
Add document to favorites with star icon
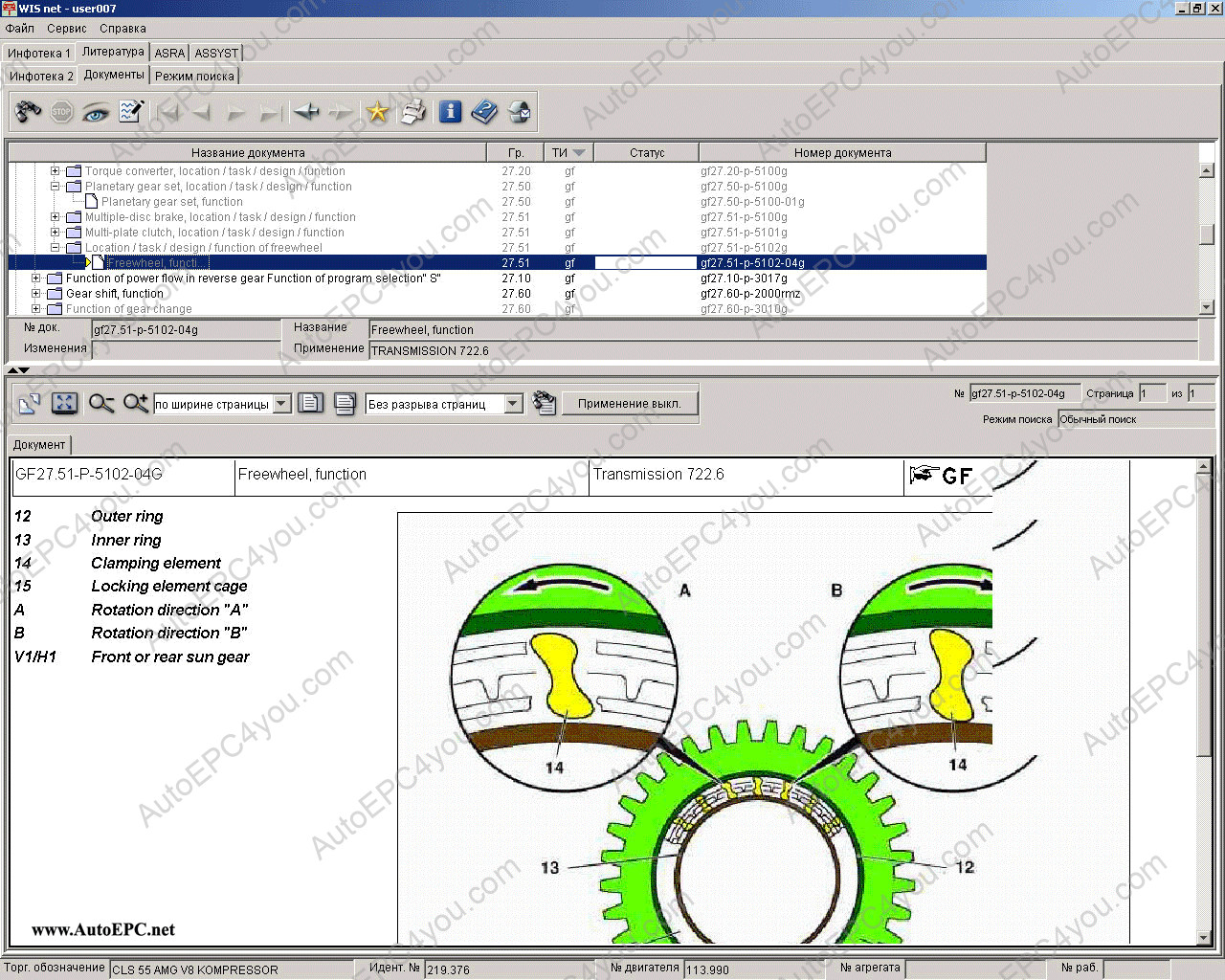point(377,112)
